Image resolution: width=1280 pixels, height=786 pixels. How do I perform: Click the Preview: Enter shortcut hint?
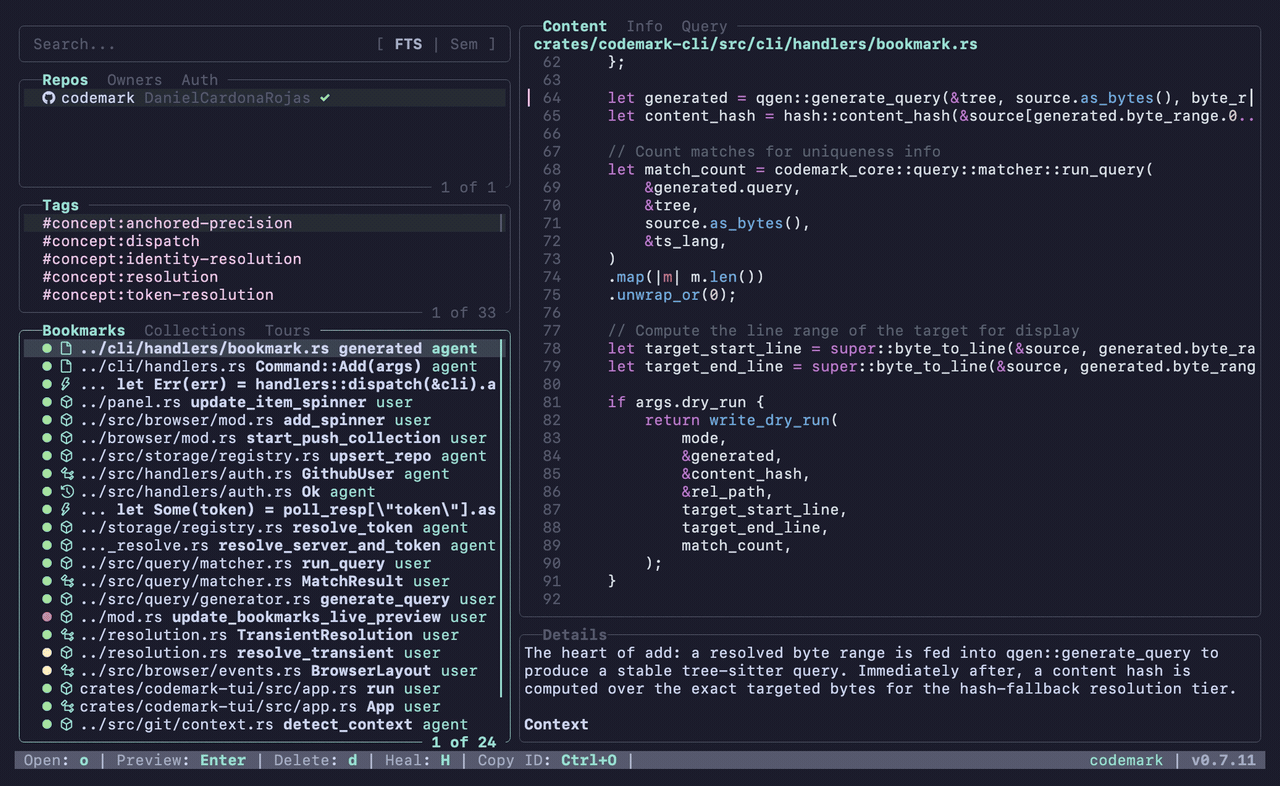(x=181, y=760)
